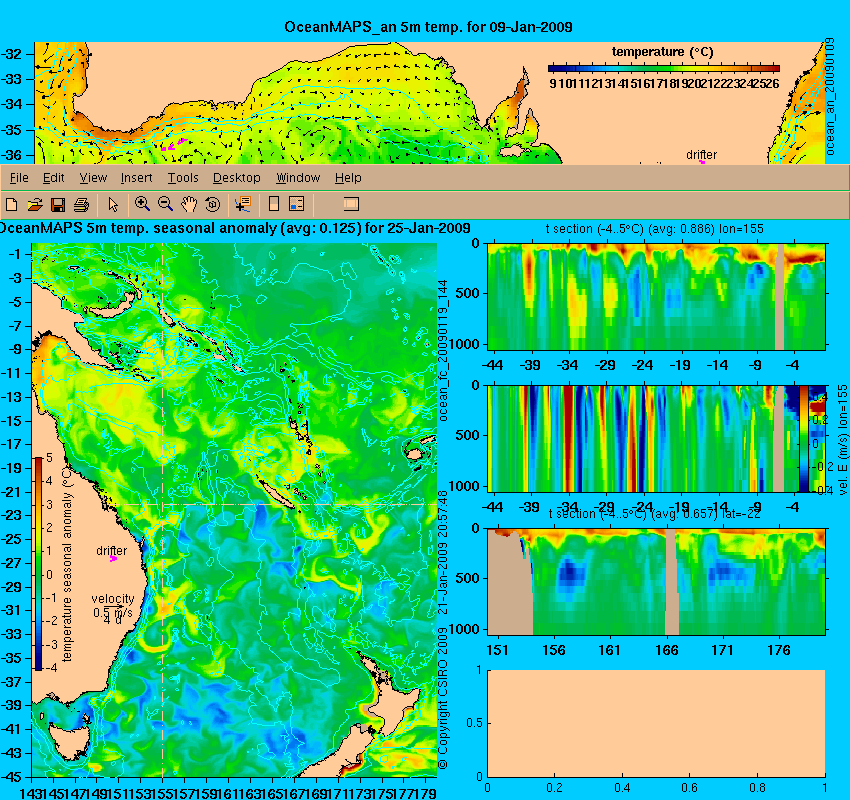
Task: Select the Pan hand tool
Action: (x=189, y=204)
